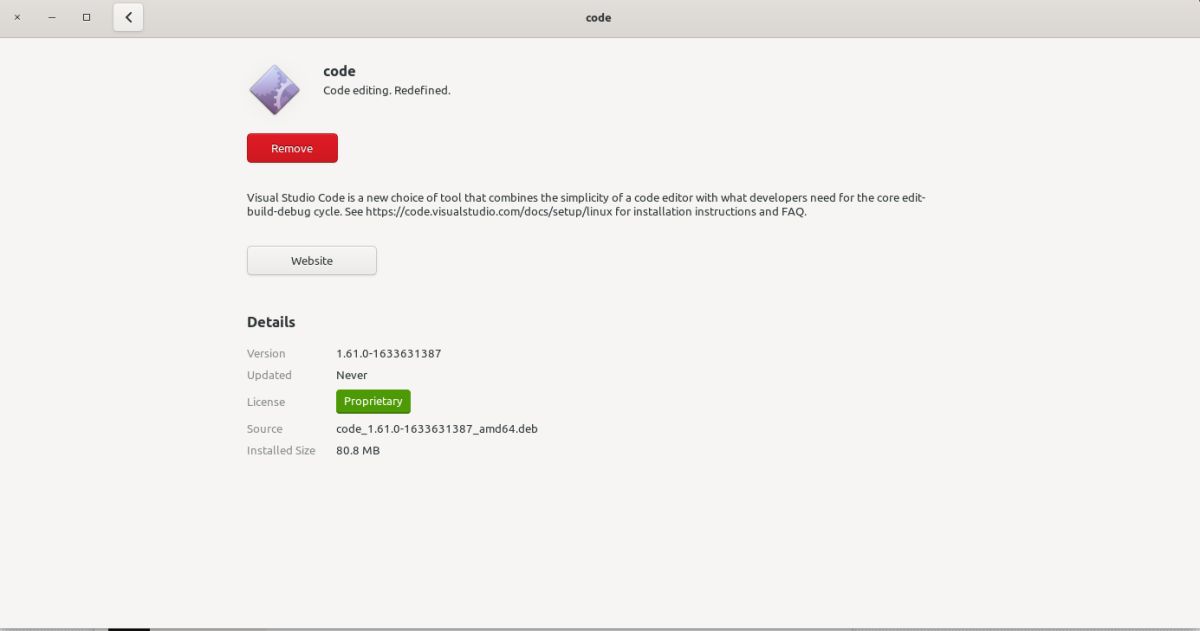
Task: Select version value 1.61.0-1633631387
Action: click(x=389, y=353)
